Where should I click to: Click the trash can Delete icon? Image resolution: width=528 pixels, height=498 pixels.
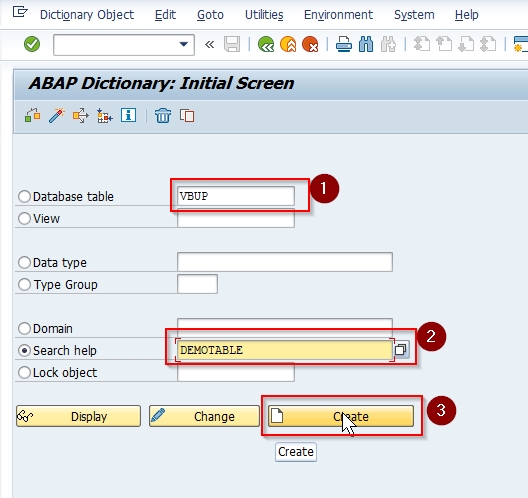coord(163,116)
